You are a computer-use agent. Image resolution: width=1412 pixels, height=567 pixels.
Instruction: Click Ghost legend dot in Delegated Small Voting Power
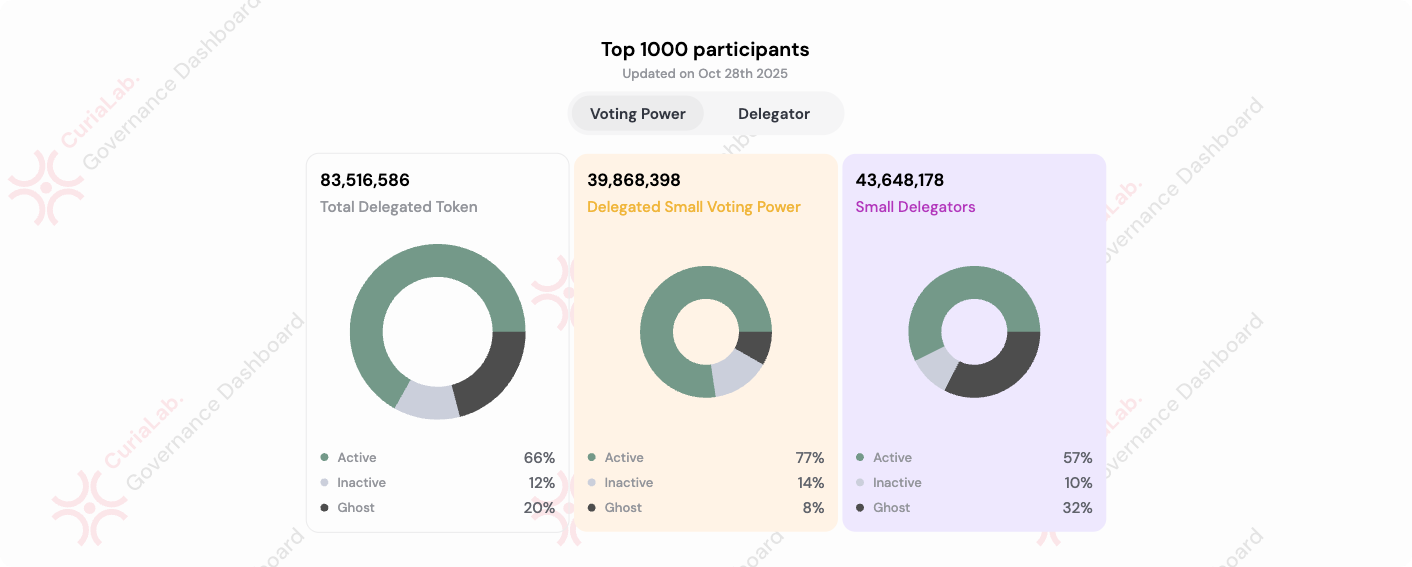tap(592, 508)
